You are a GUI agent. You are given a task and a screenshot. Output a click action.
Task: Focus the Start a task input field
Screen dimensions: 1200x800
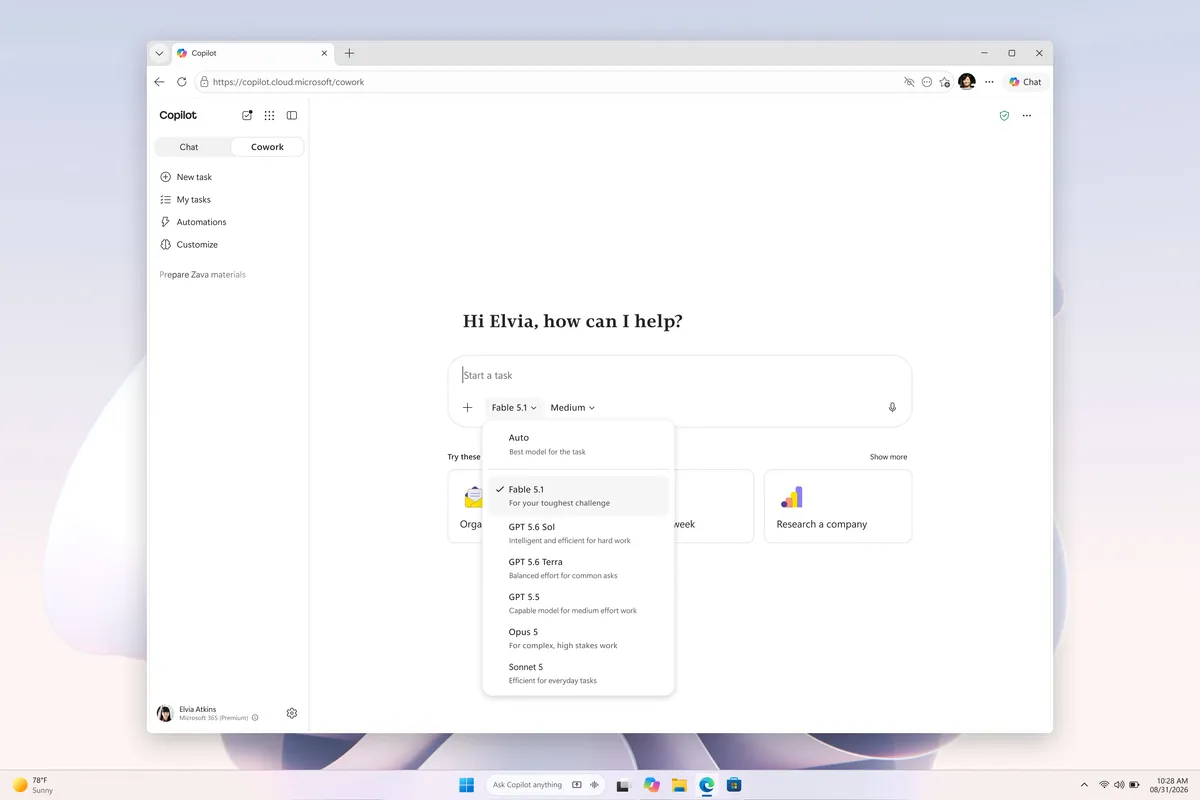[680, 375]
